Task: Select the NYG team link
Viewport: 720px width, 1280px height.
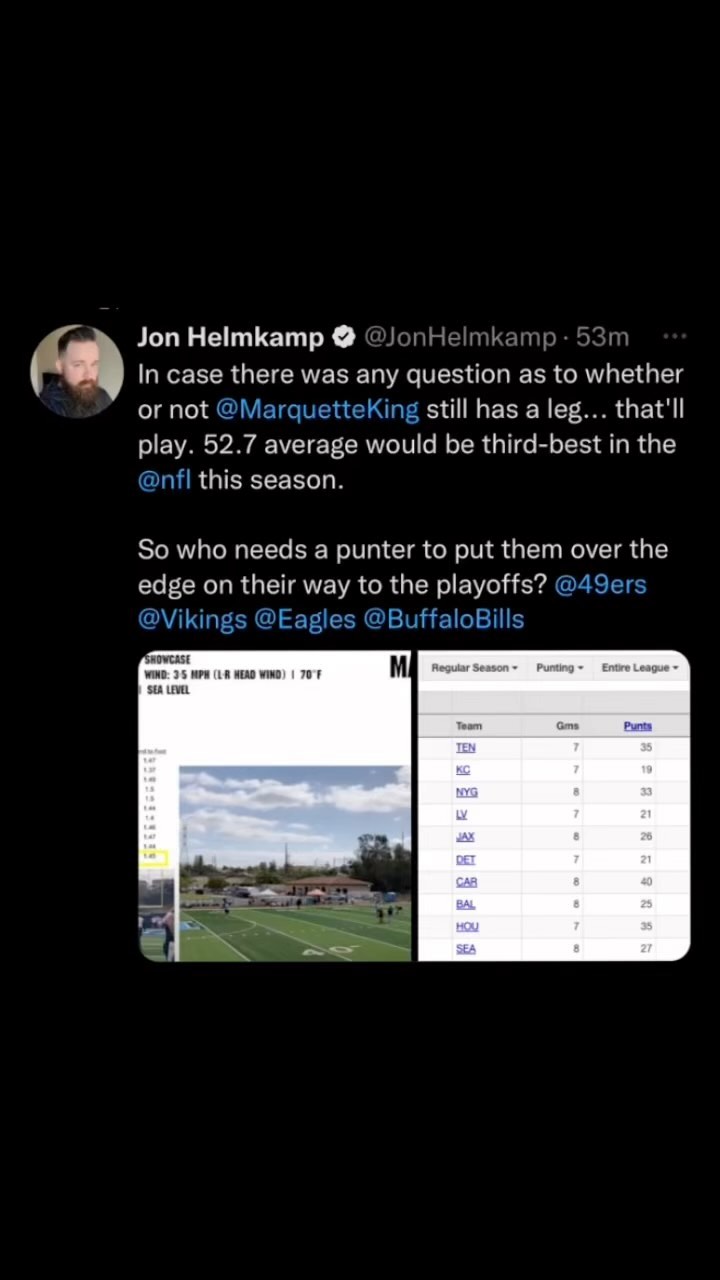Action: [x=467, y=792]
